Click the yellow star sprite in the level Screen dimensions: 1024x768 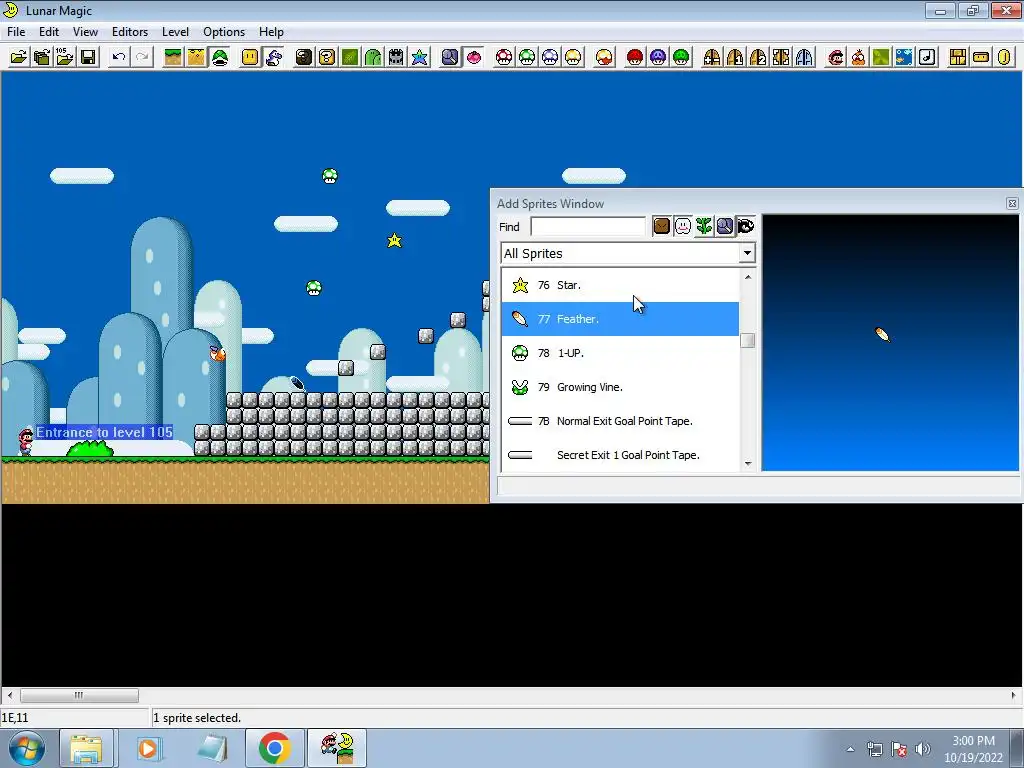click(x=394, y=240)
